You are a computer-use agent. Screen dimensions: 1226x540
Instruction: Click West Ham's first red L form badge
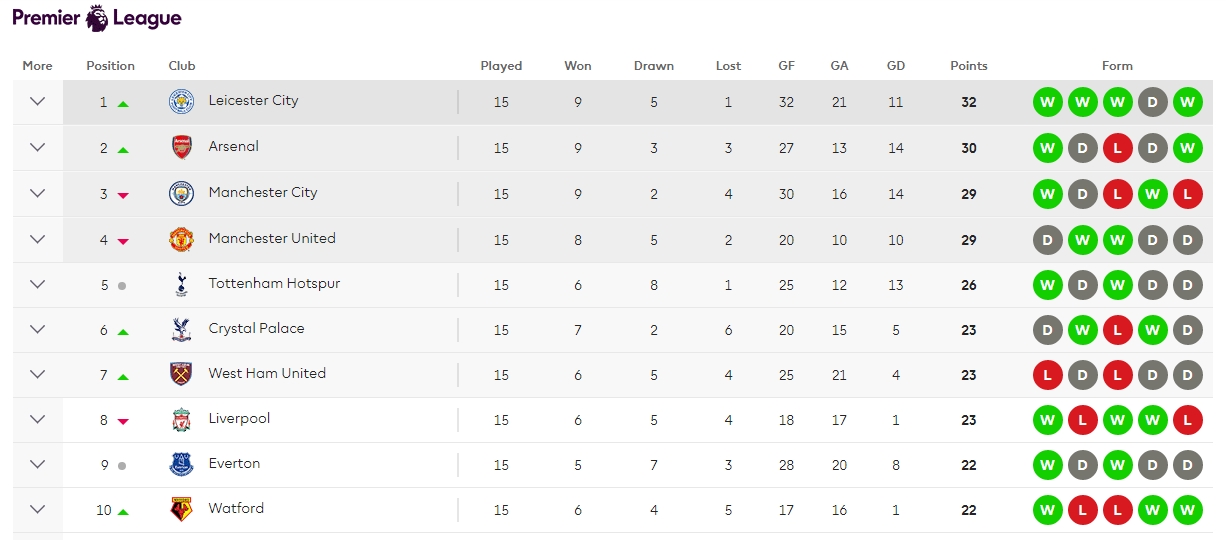(x=1047, y=375)
